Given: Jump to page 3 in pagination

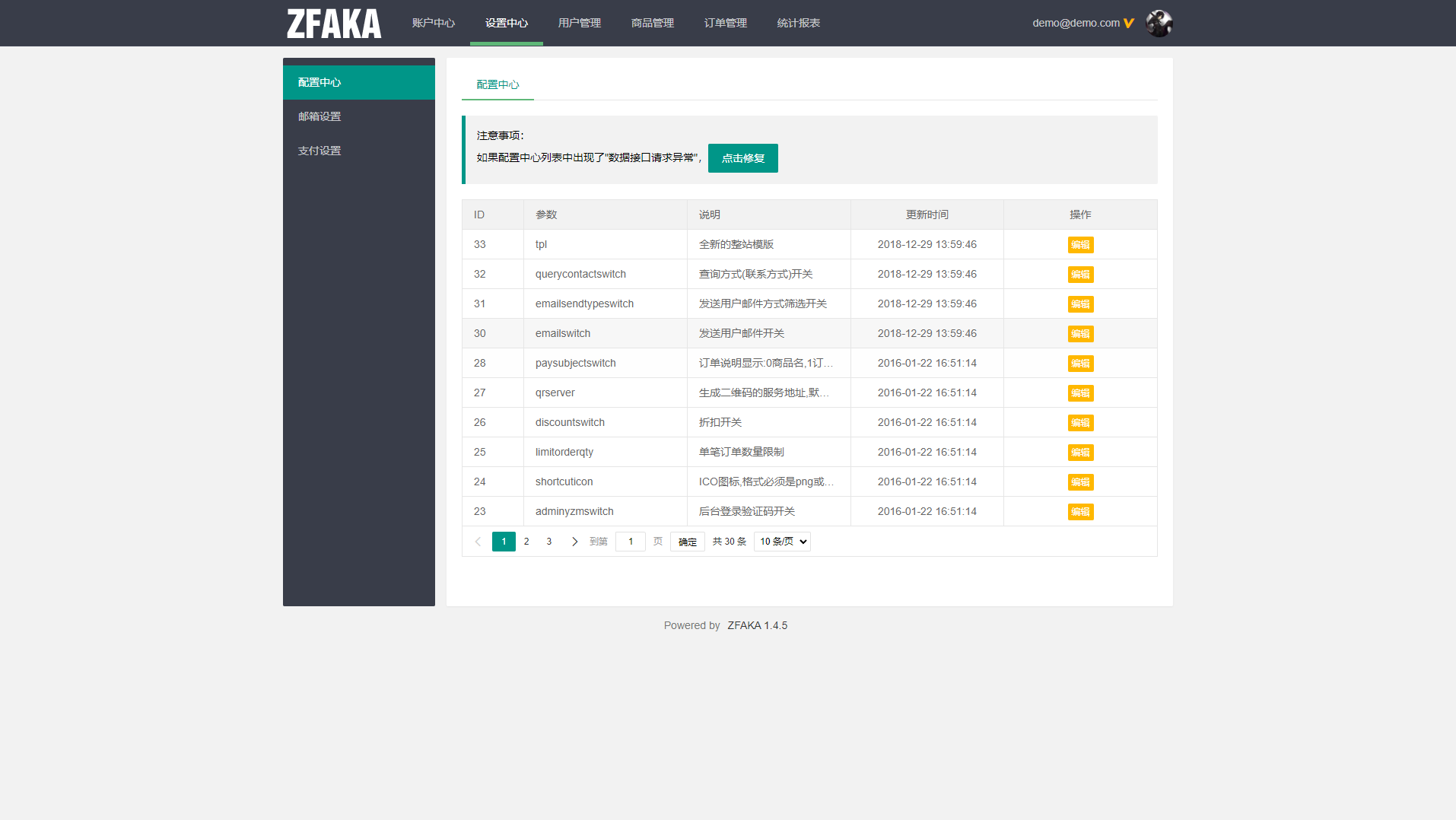Looking at the screenshot, I should point(548,541).
